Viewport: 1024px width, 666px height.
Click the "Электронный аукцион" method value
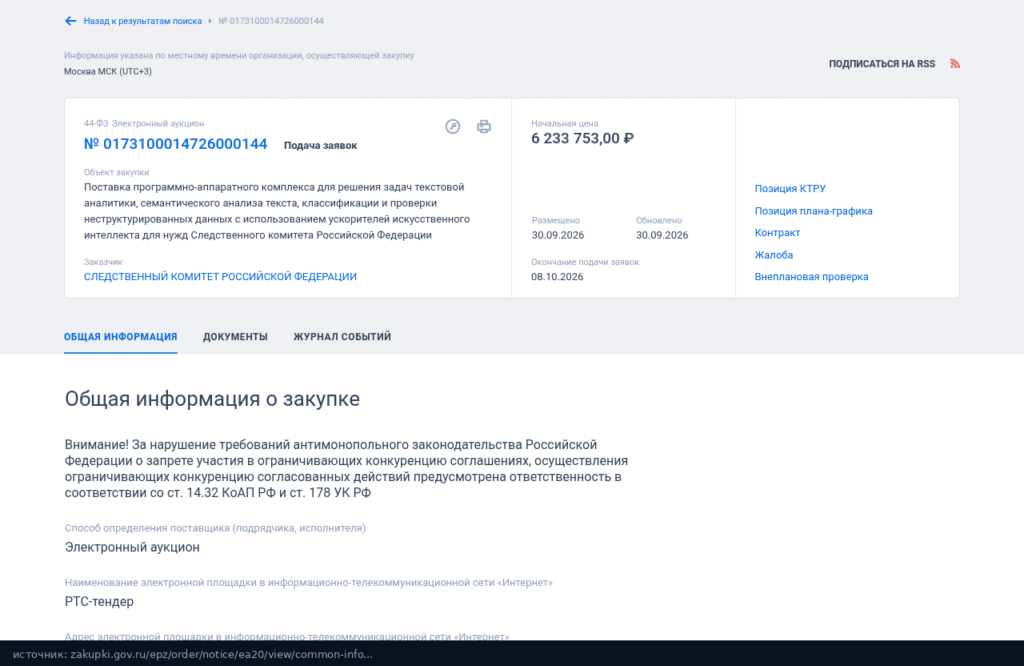coord(132,547)
